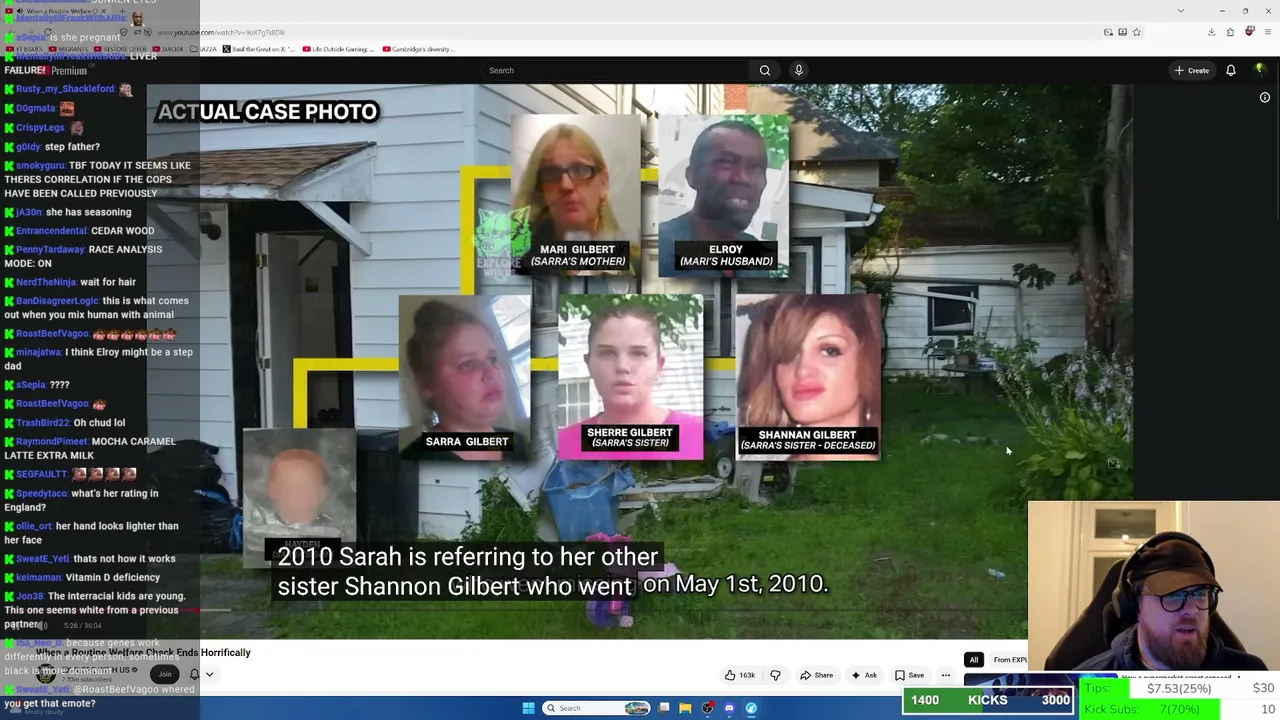
Task: Click chat username PennyTardaway
Action: [49, 250]
